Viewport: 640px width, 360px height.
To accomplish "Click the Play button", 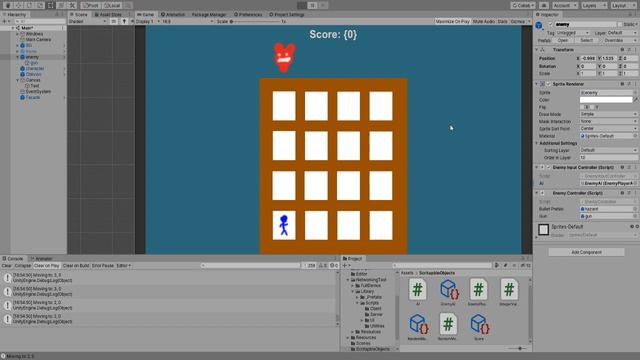I will tap(302, 5).
